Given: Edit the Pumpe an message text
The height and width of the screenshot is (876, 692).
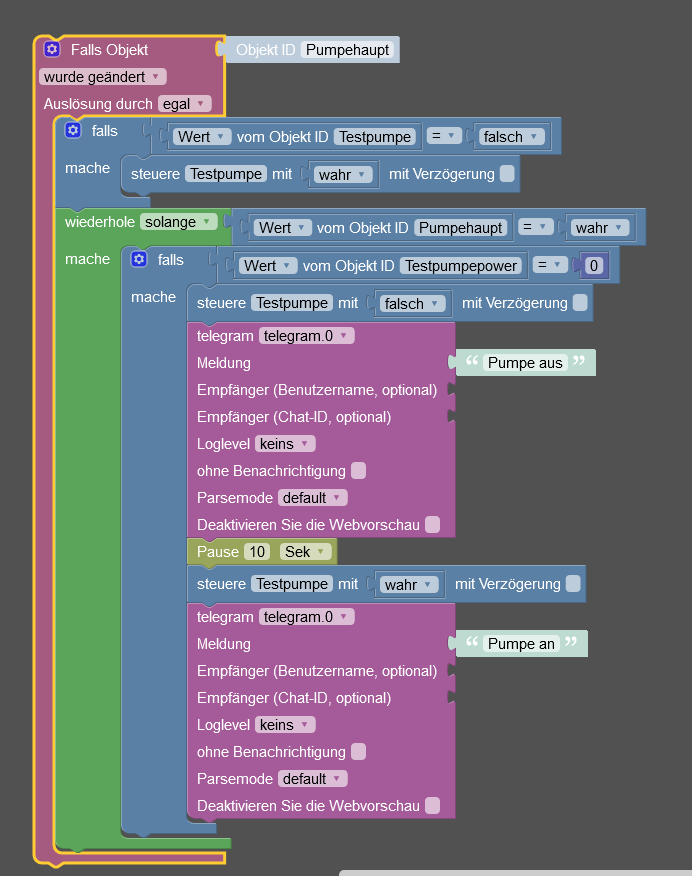Looking at the screenshot, I should coord(521,644).
